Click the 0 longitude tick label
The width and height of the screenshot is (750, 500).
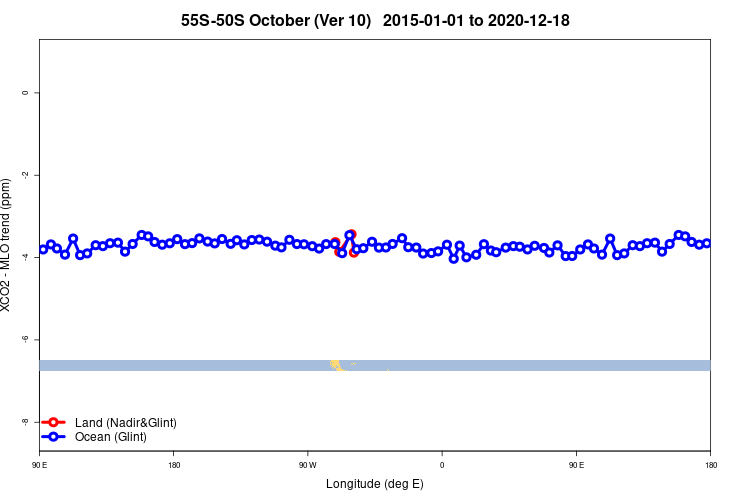click(442, 465)
